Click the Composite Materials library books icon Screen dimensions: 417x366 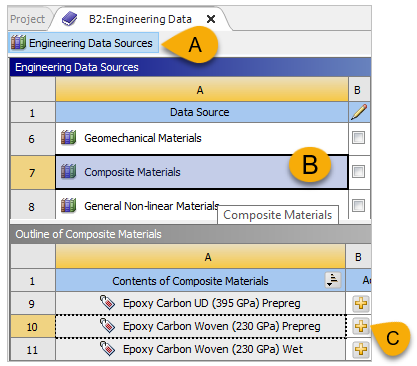(x=69, y=171)
